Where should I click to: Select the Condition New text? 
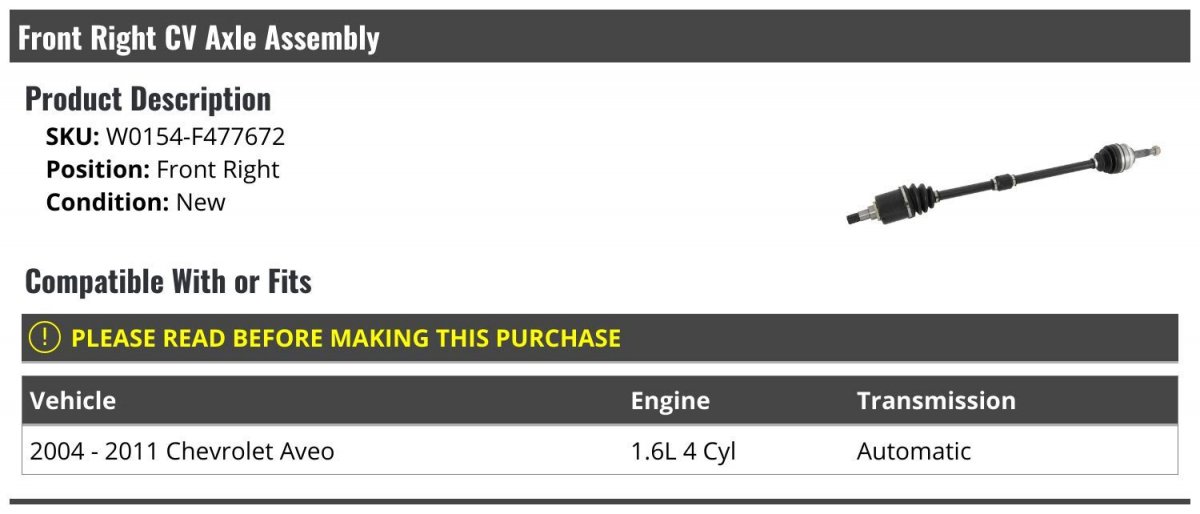136,202
